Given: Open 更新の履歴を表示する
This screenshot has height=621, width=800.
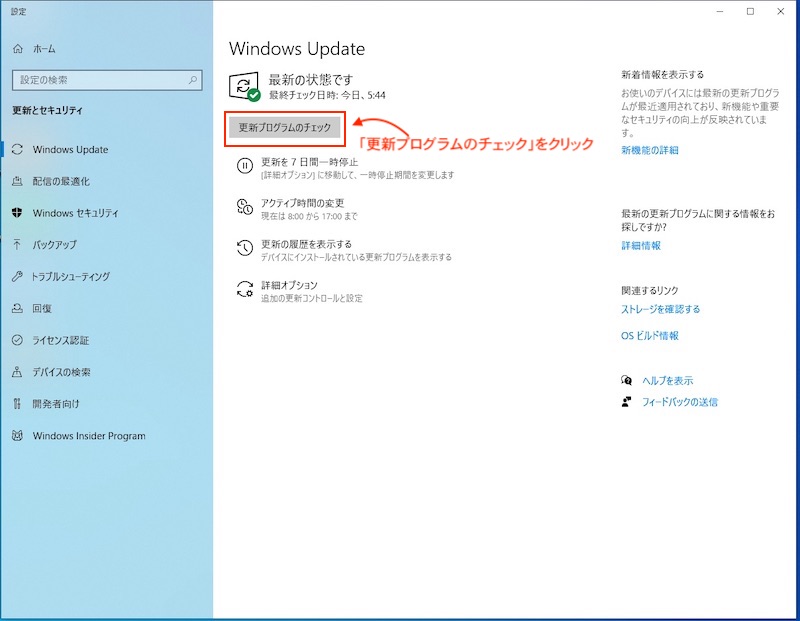Looking at the screenshot, I should click(307, 244).
